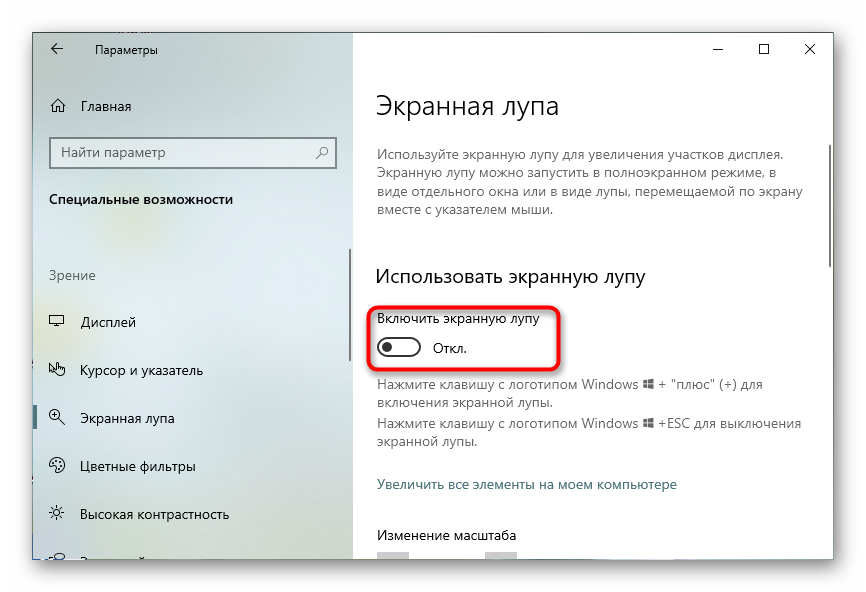This screenshot has width=866, height=592.
Task: Open the Экранная лупа sidebar section
Action: pos(127,418)
